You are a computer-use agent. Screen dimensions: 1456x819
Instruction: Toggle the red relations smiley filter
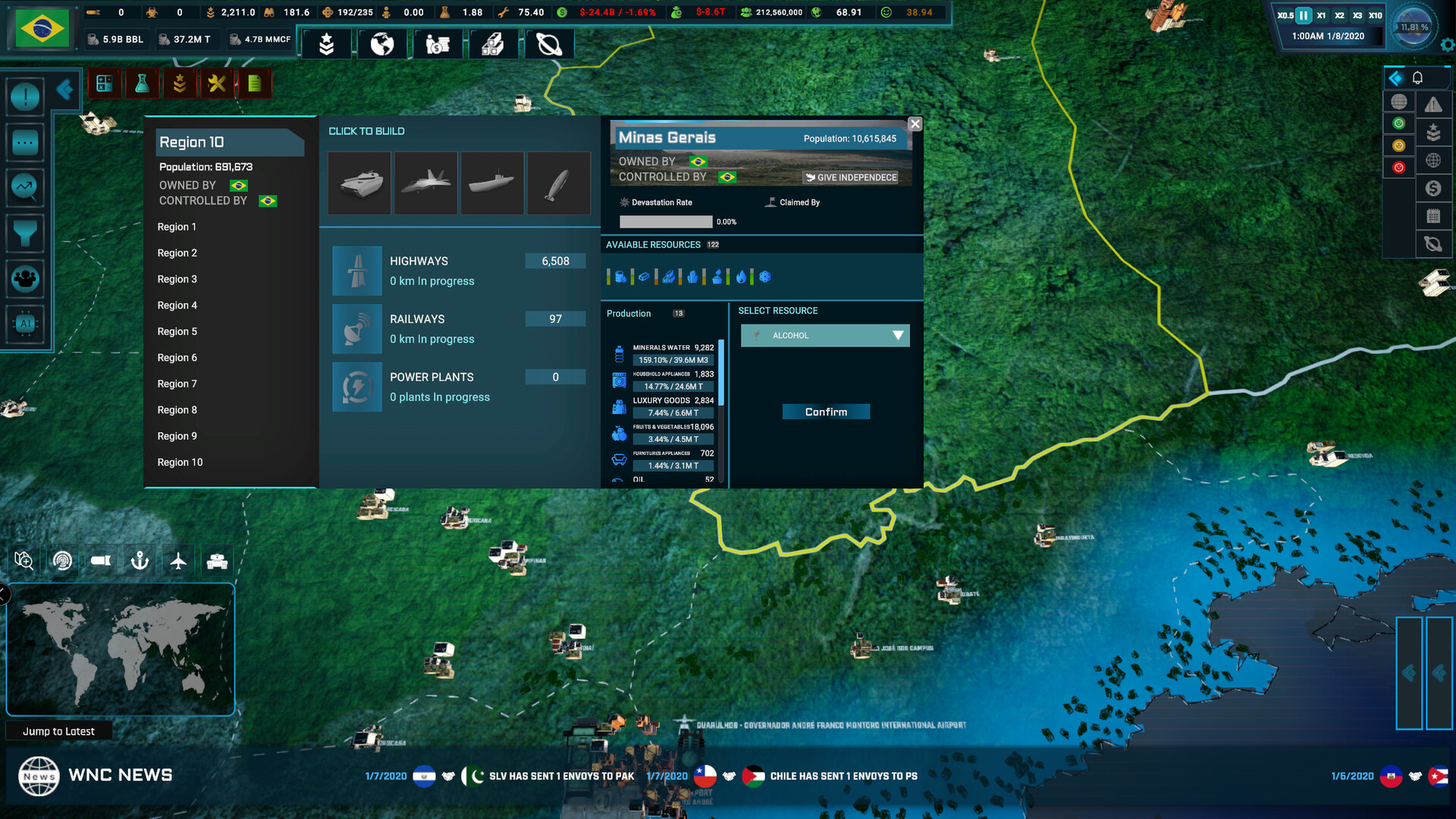click(x=1399, y=167)
